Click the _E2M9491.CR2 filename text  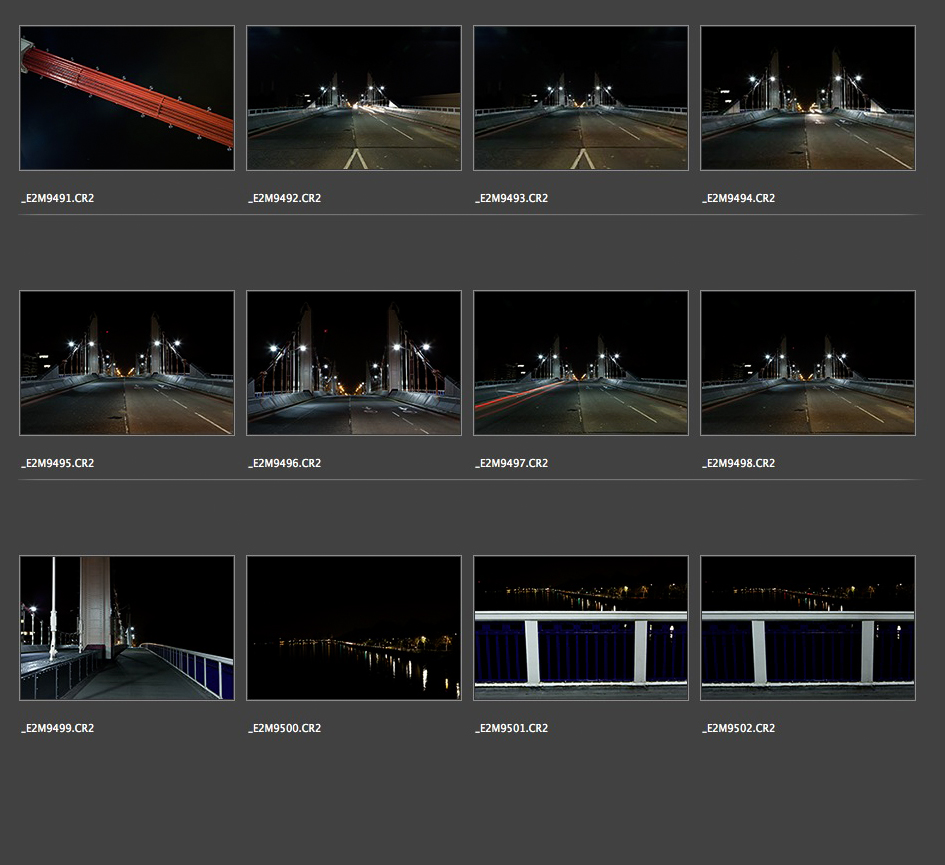click(58, 198)
